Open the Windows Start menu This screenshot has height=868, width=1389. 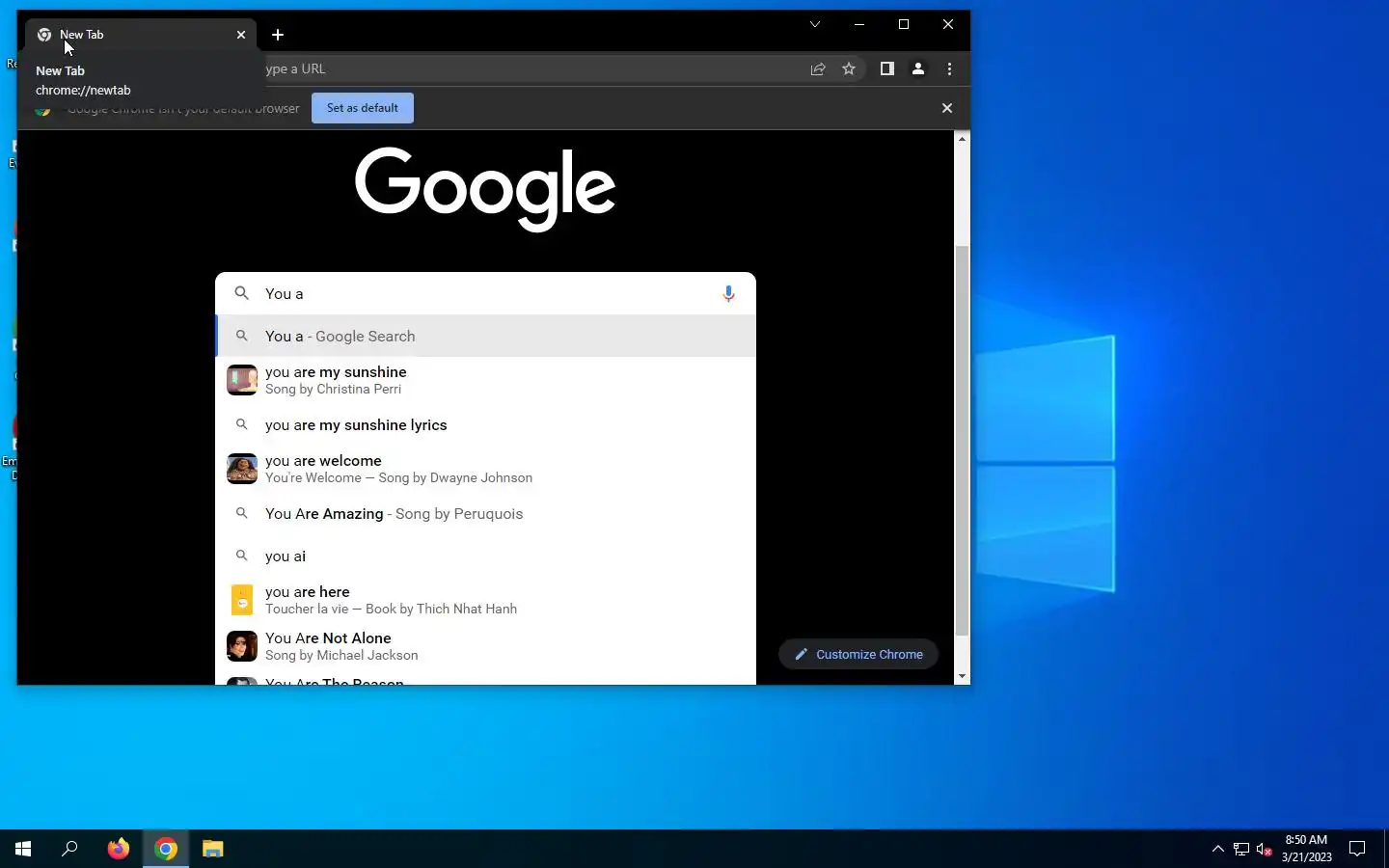pyautogui.click(x=23, y=849)
